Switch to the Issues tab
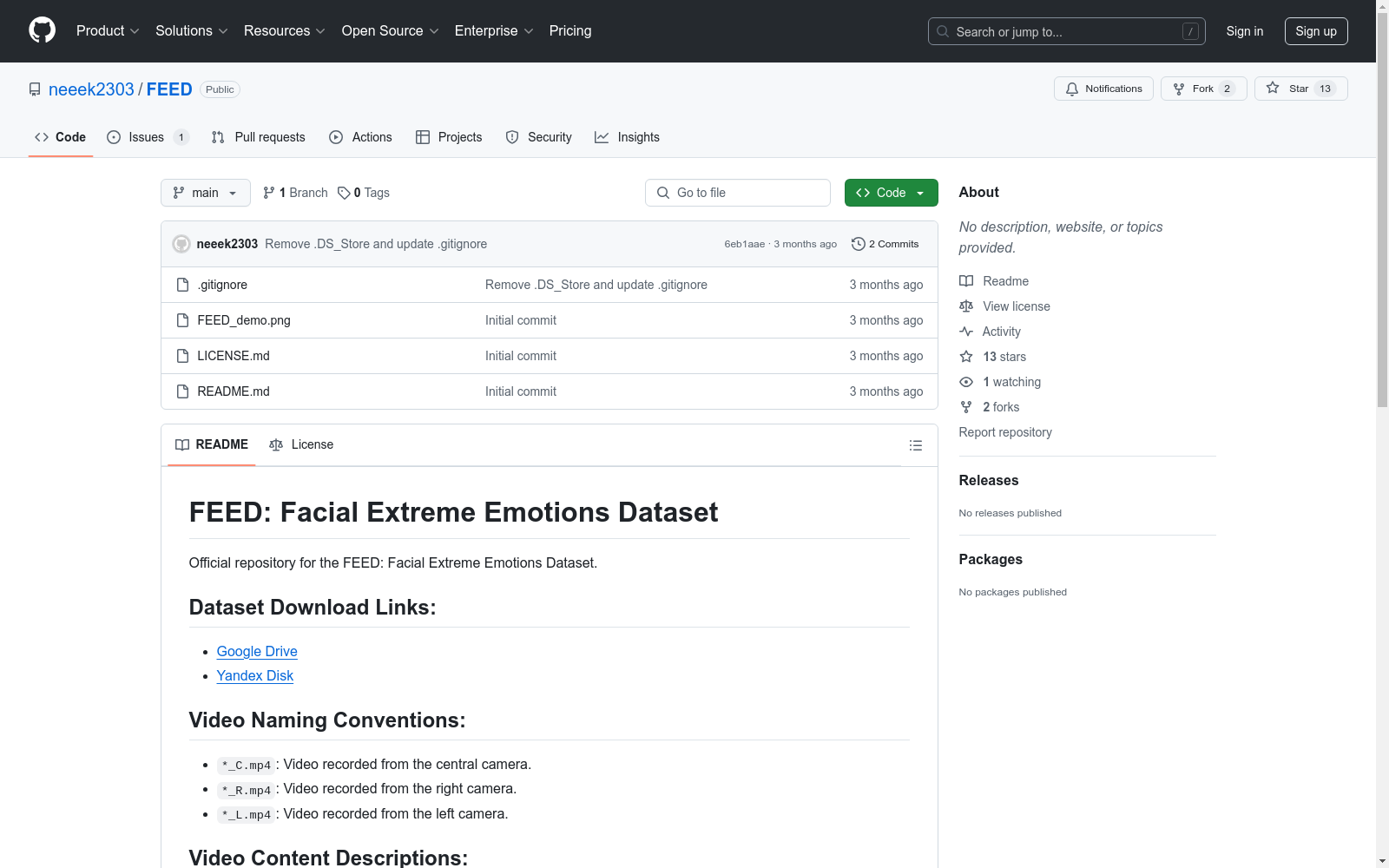Screen dimensions: 1389x868 [x=148, y=137]
